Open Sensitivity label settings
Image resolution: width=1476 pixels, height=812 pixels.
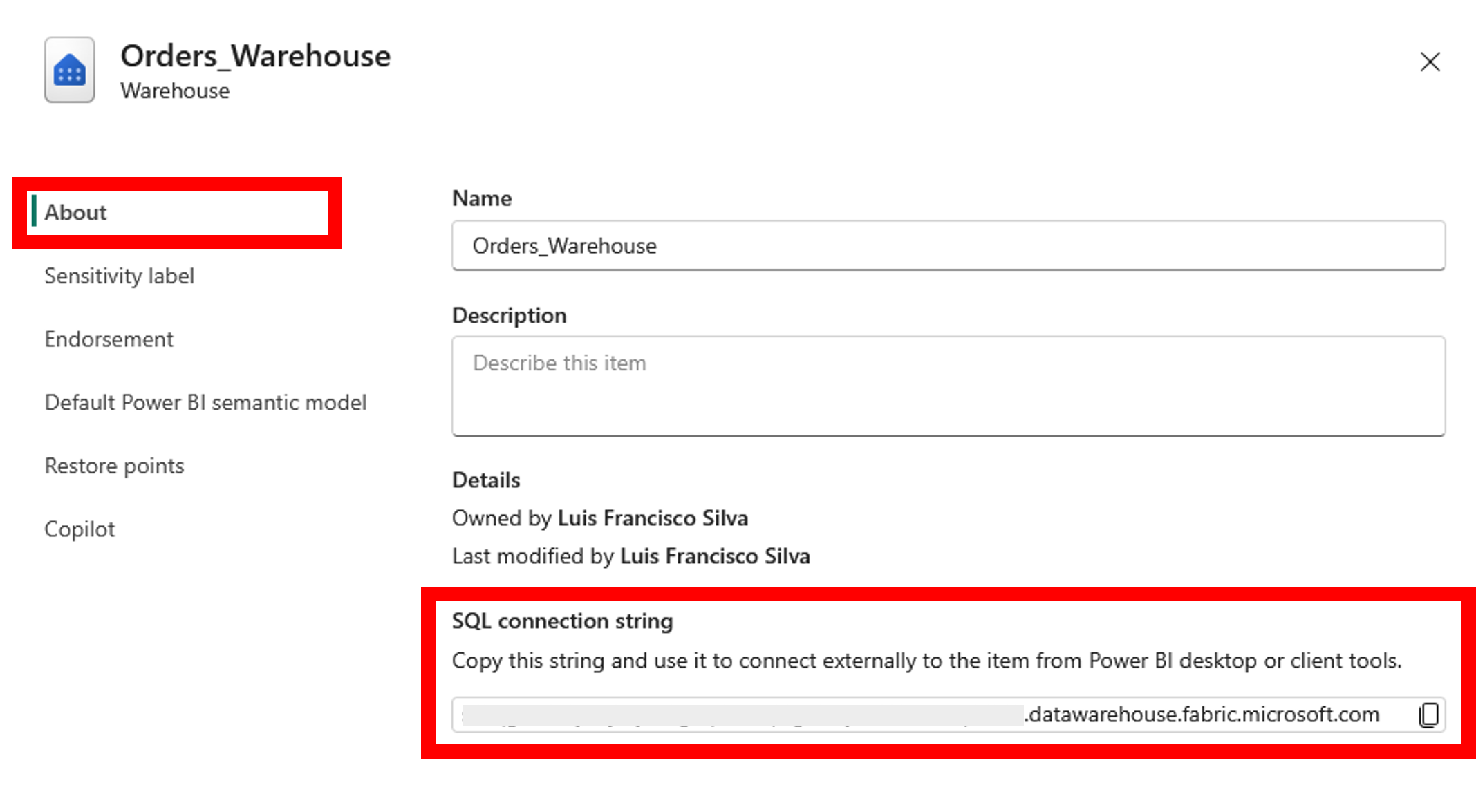point(119,276)
